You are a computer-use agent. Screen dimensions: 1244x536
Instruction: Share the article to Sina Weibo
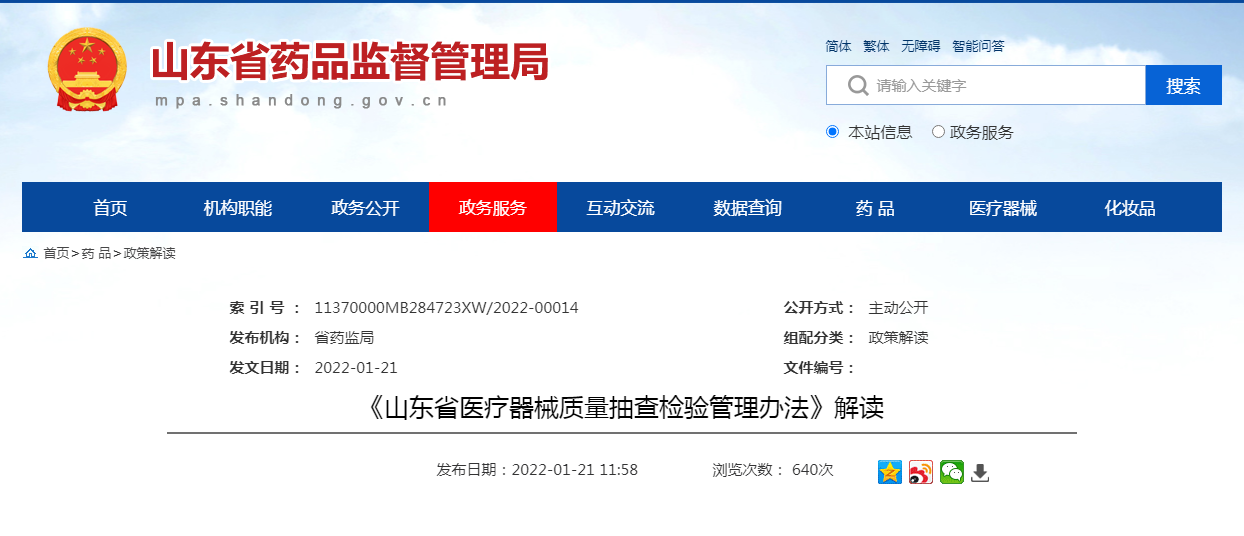pyautogui.click(x=920, y=472)
